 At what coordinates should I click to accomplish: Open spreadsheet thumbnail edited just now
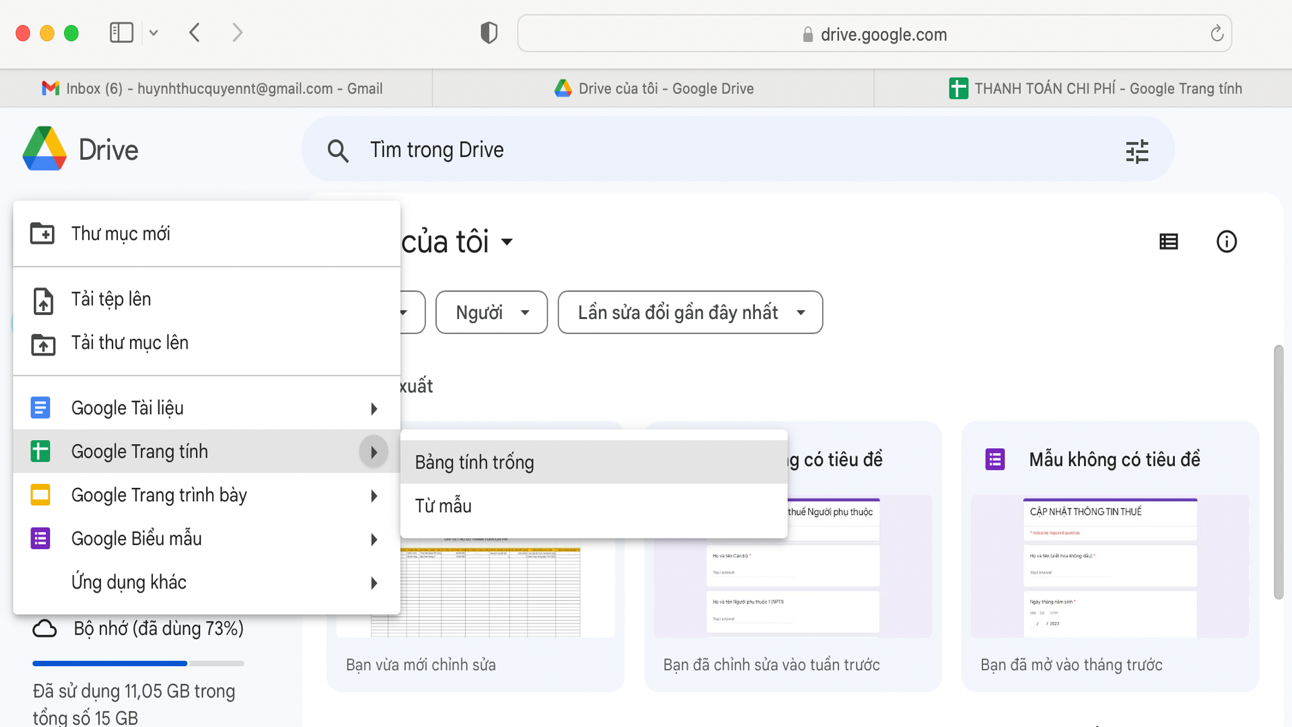[x=476, y=589]
